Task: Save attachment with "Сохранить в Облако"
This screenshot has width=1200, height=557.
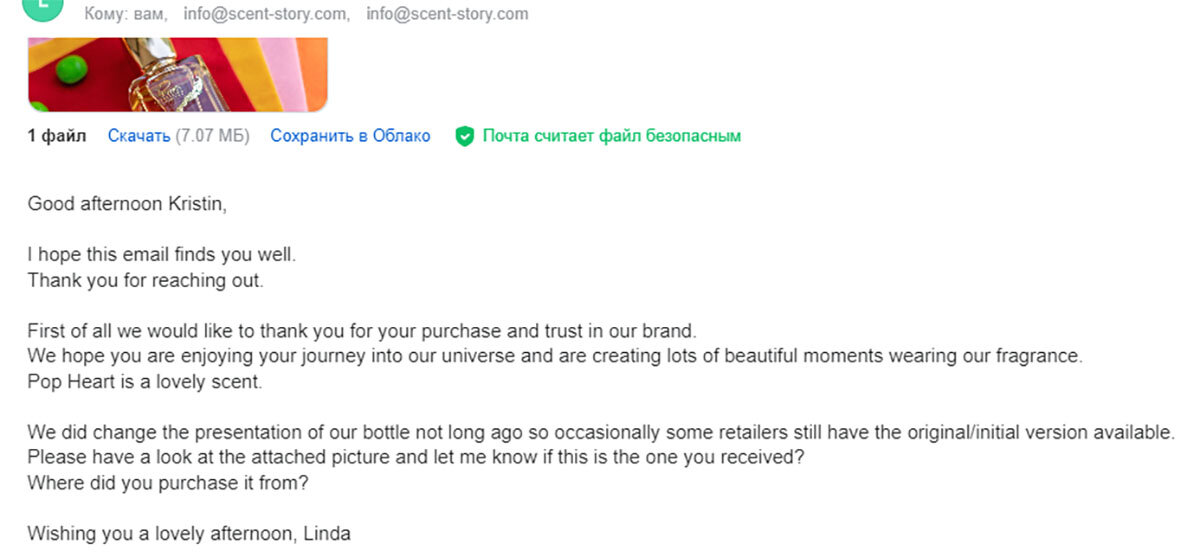Action: tap(350, 136)
